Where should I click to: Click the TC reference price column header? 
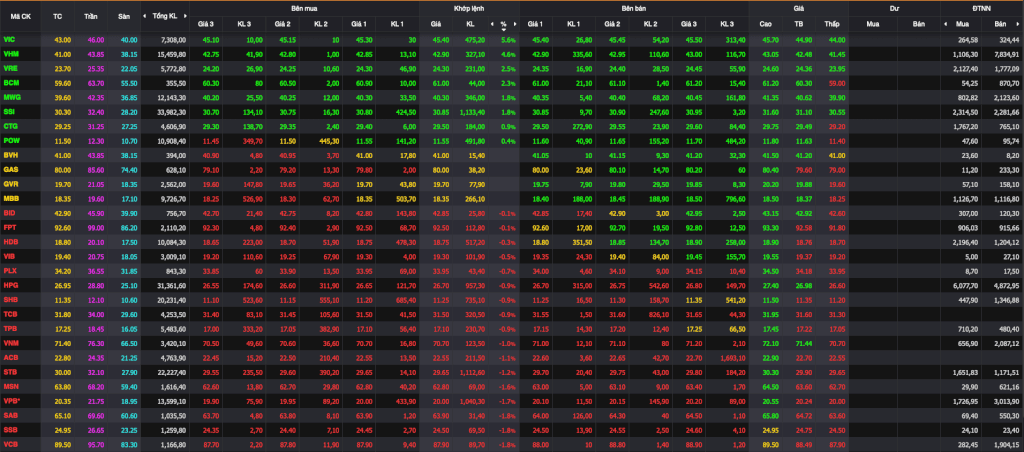(57, 16)
